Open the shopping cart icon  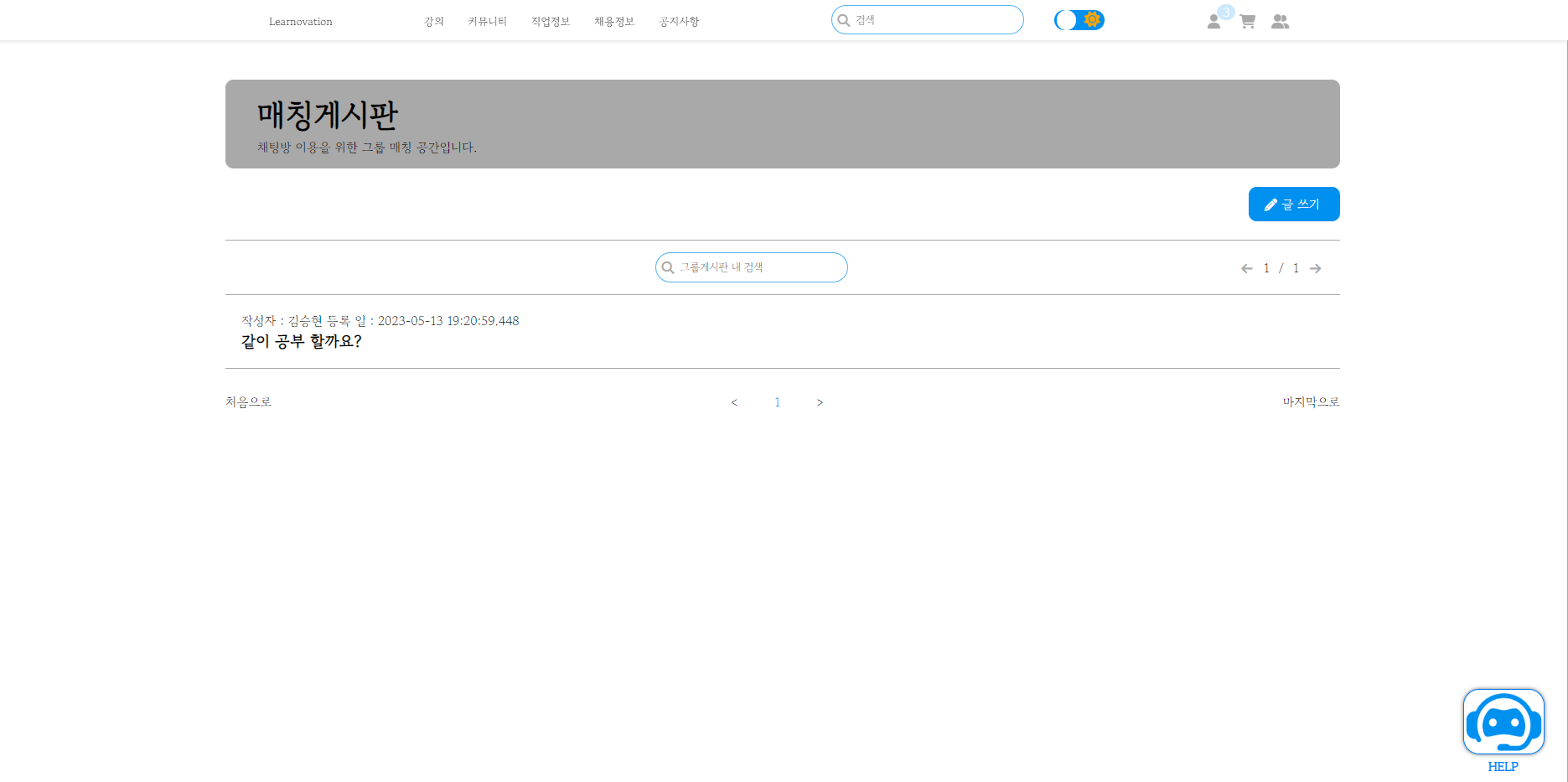1247,21
